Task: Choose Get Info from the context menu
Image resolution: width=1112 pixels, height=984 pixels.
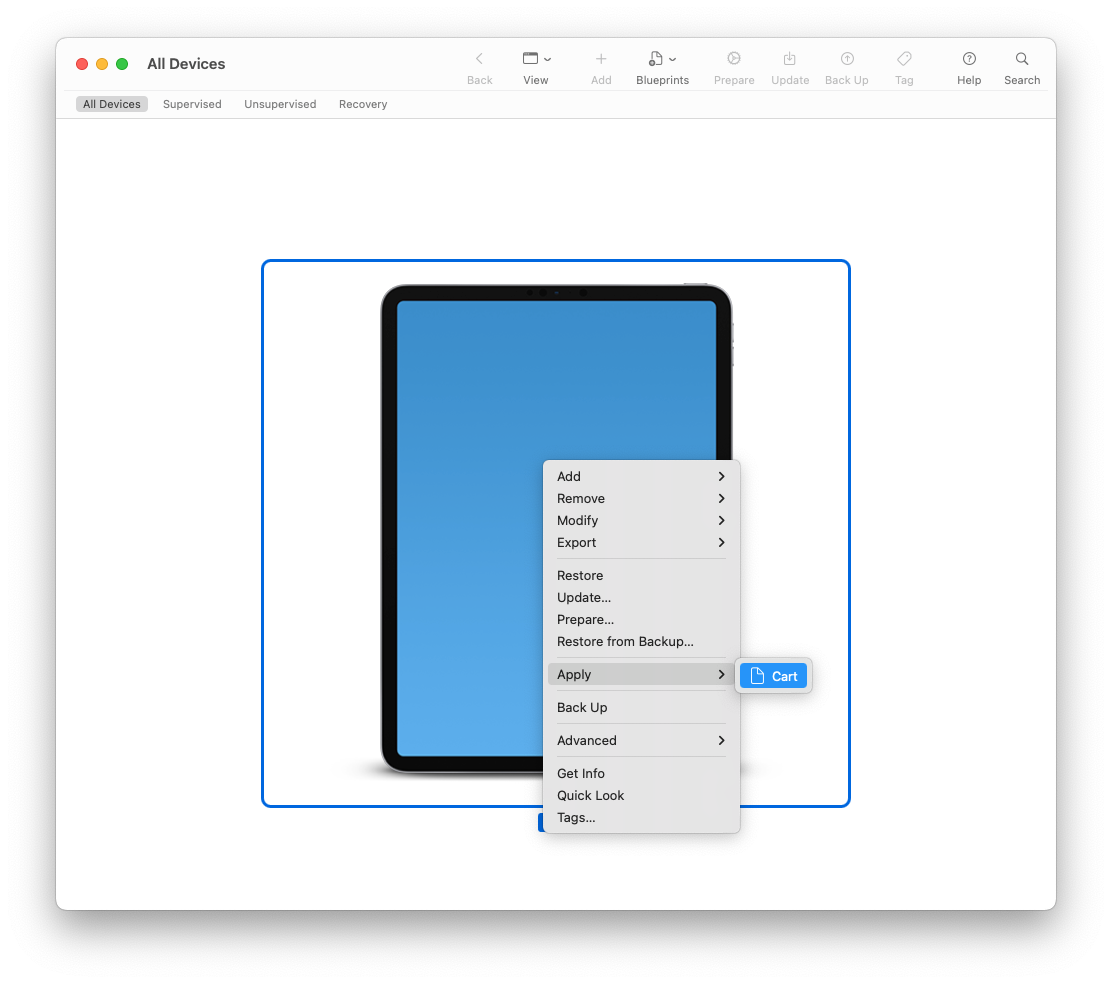Action: tap(640, 773)
